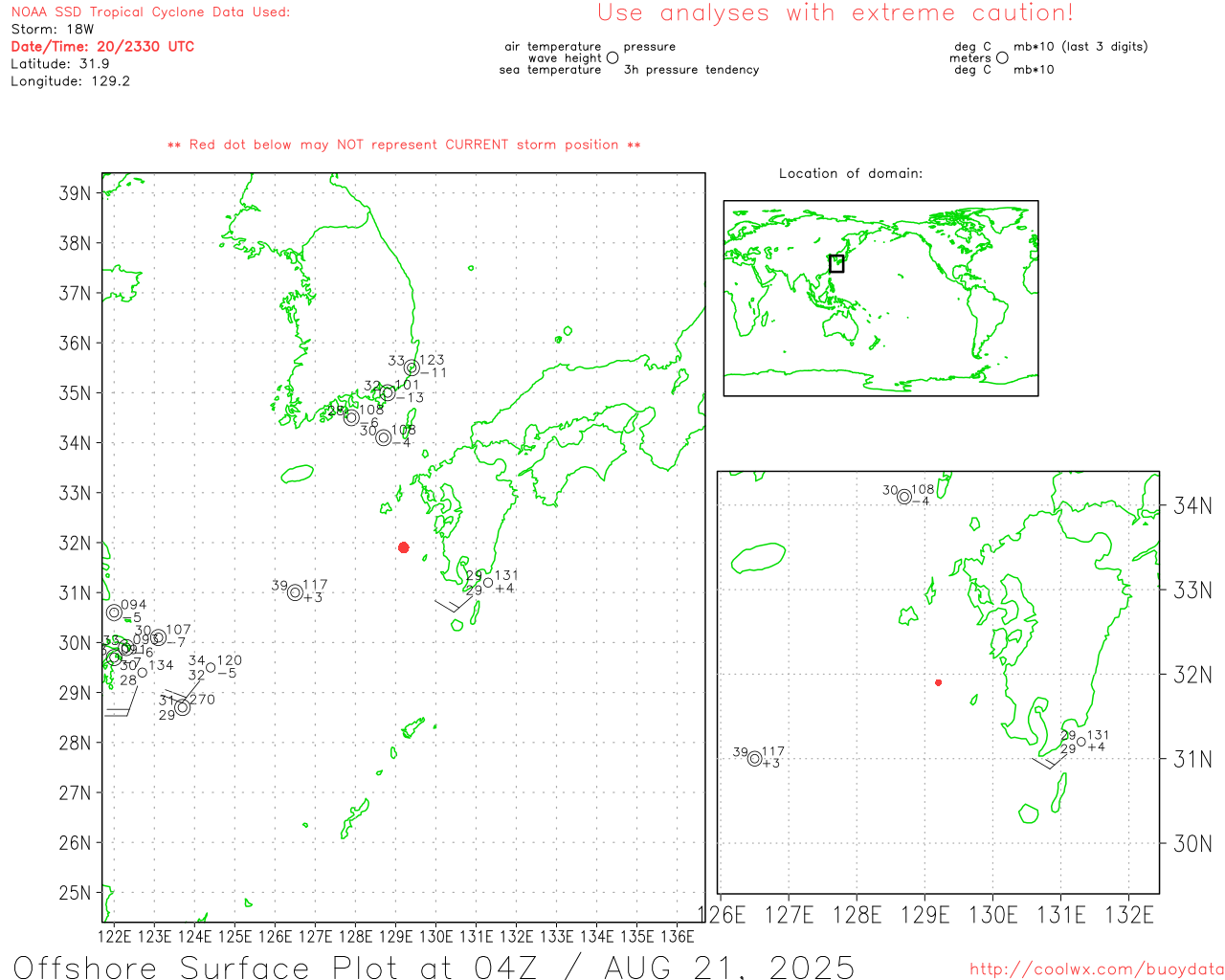
Task: Click the '3h pressure tendency' legend label
Action: pos(691,70)
